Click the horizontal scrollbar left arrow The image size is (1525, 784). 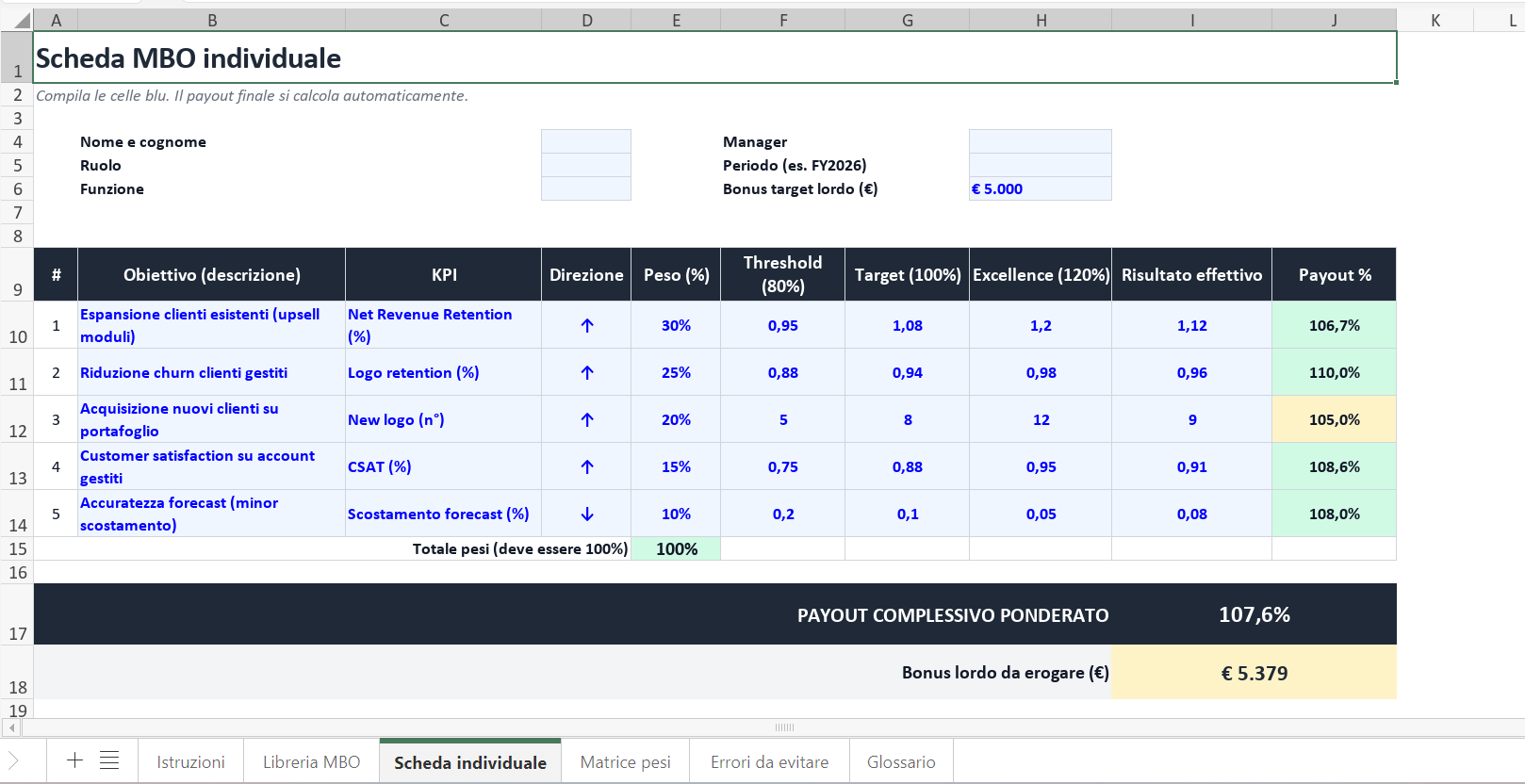pos(12,727)
